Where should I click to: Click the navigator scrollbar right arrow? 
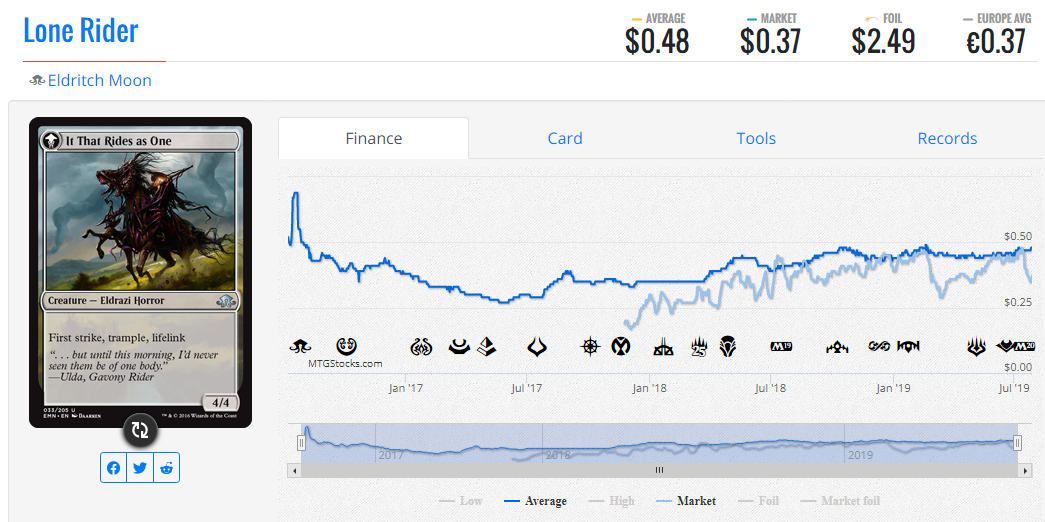click(x=1026, y=470)
